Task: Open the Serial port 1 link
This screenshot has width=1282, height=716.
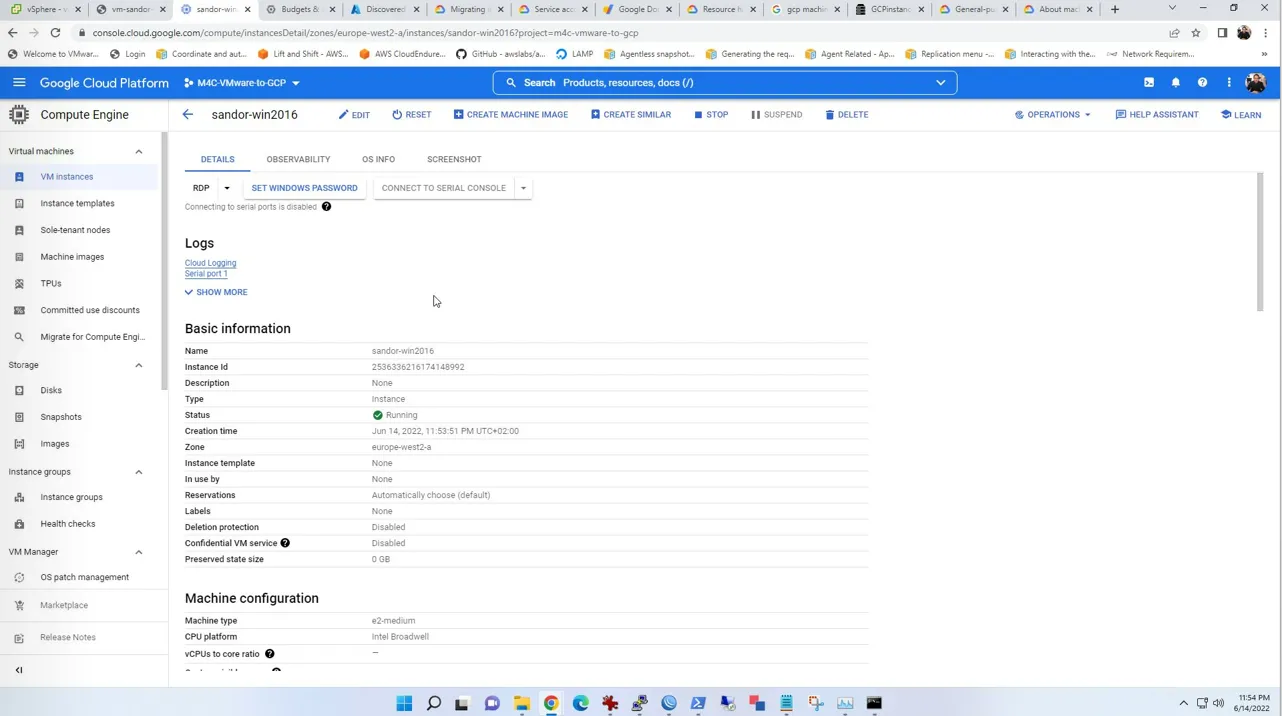Action: point(206,274)
